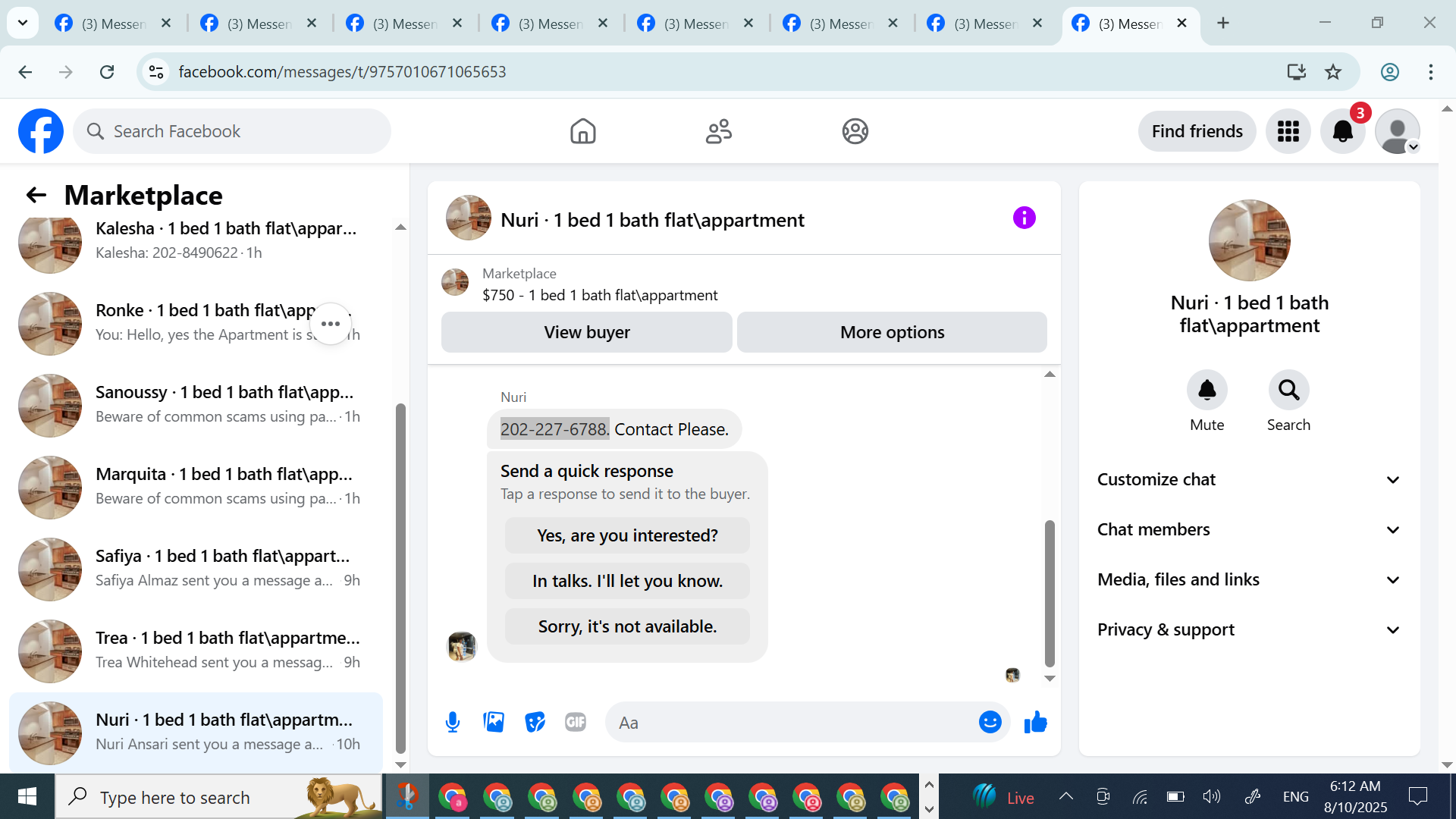Open the purple conversation info icon
The width and height of the screenshot is (1456, 819).
(x=1024, y=218)
